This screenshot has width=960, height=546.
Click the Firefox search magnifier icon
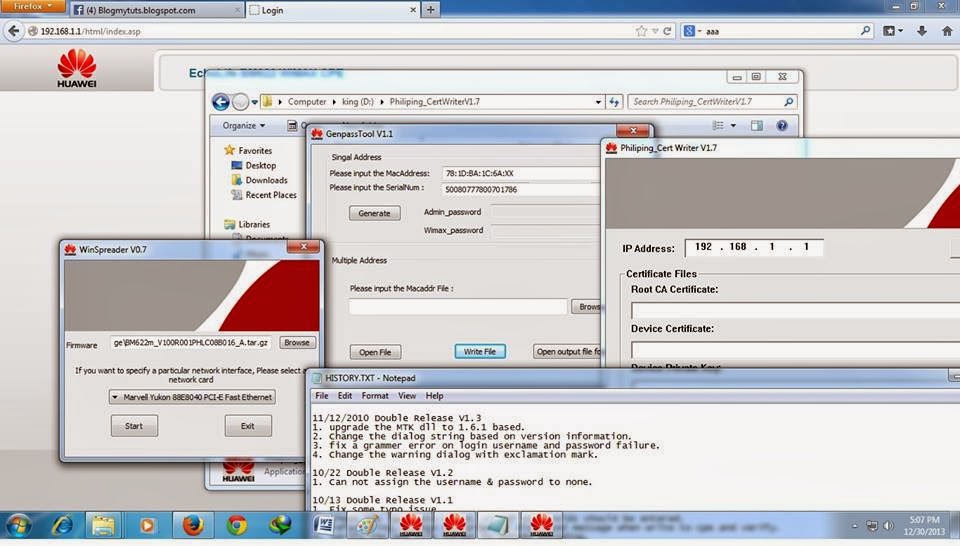click(865, 31)
